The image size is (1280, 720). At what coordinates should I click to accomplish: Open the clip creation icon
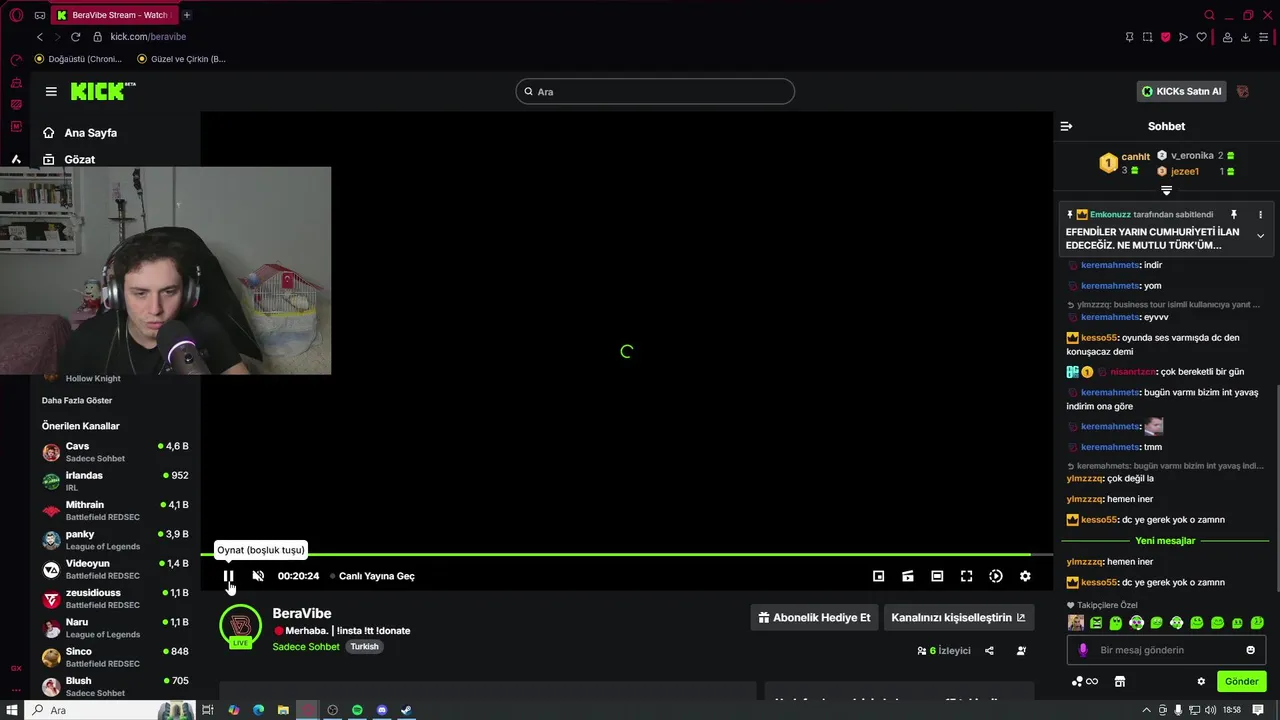click(x=908, y=576)
